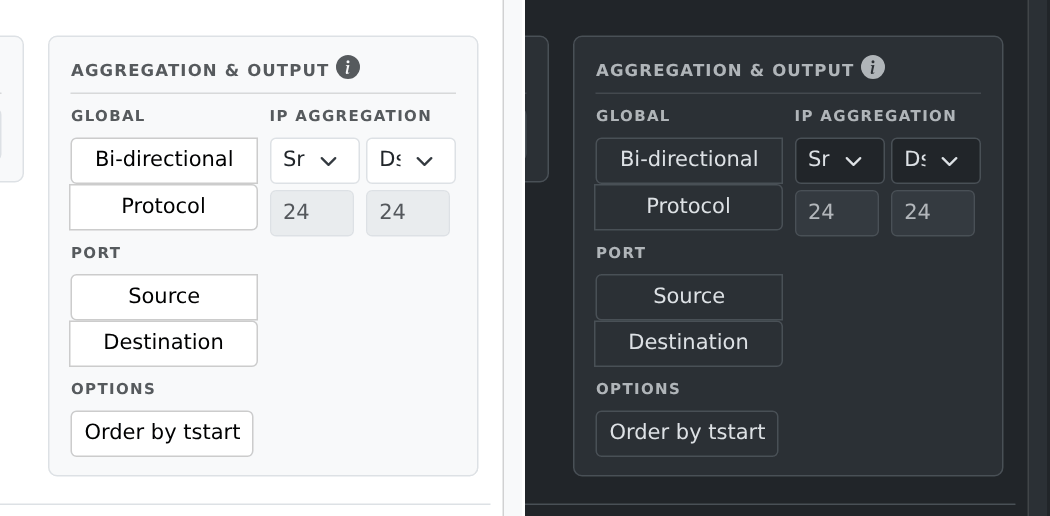Click 'IP AGGREGATION' label in light panel
Viewport: 1050px width, 516px height.
[x=351, y=116]
